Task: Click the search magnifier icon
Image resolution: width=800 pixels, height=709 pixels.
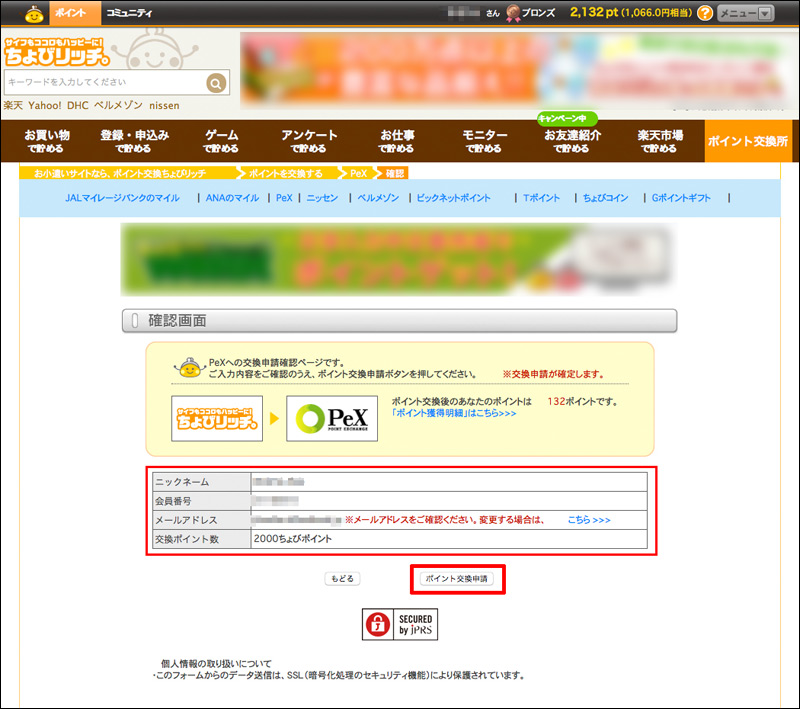Action: point(216,83)
